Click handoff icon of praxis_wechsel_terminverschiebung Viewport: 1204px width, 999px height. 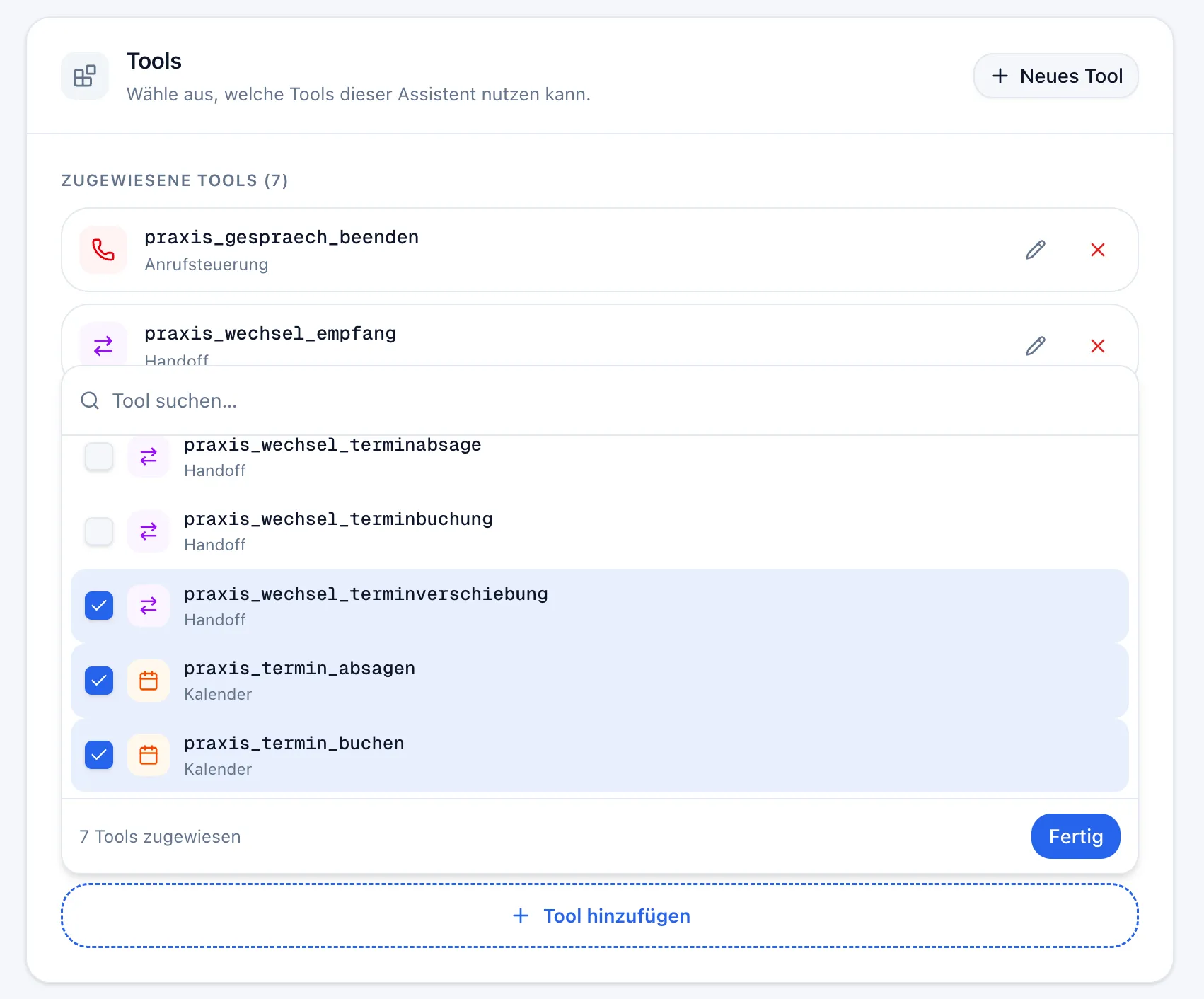(149, 606)
